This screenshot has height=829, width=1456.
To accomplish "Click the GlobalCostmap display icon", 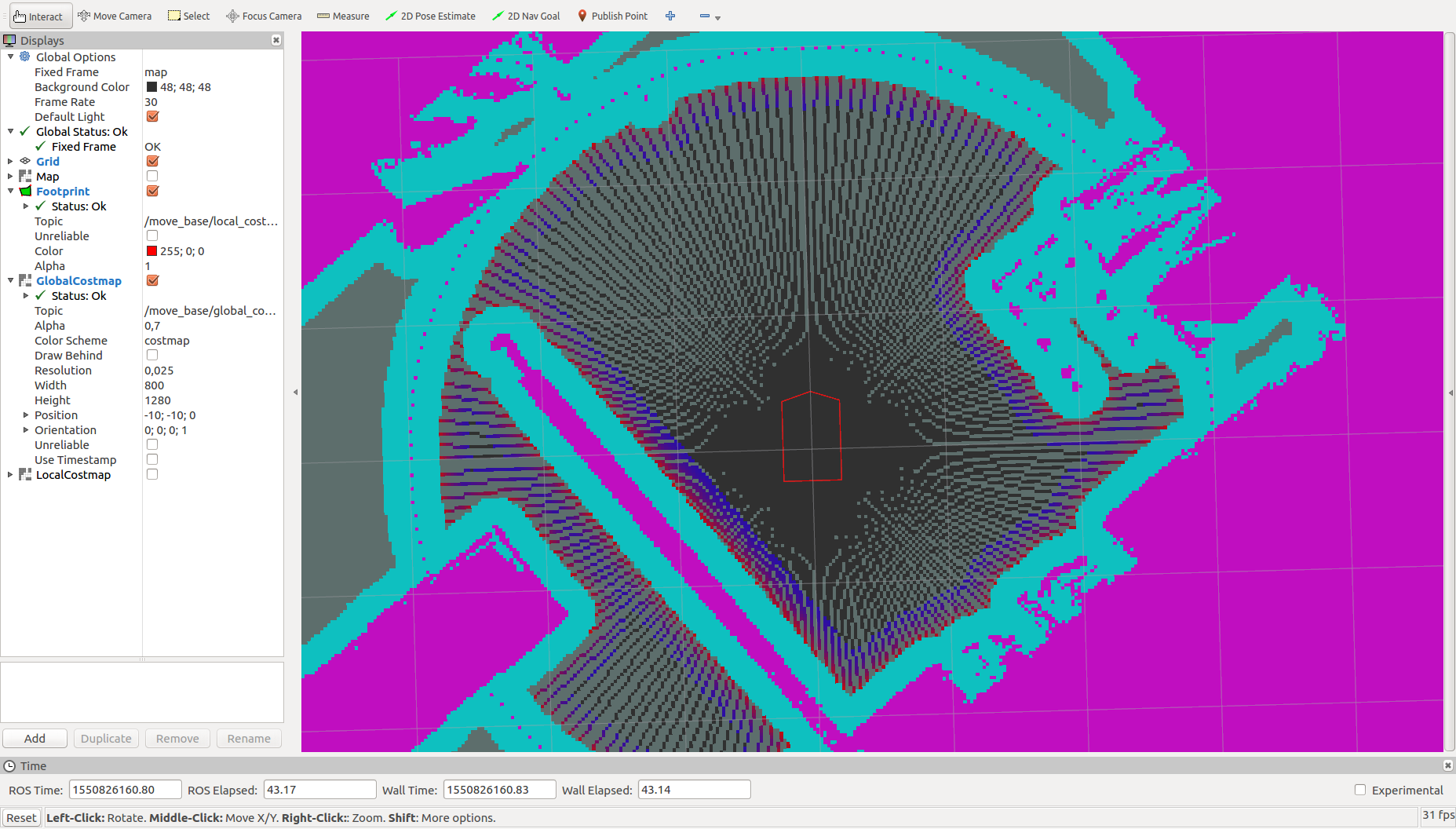I will click(25, 280).
